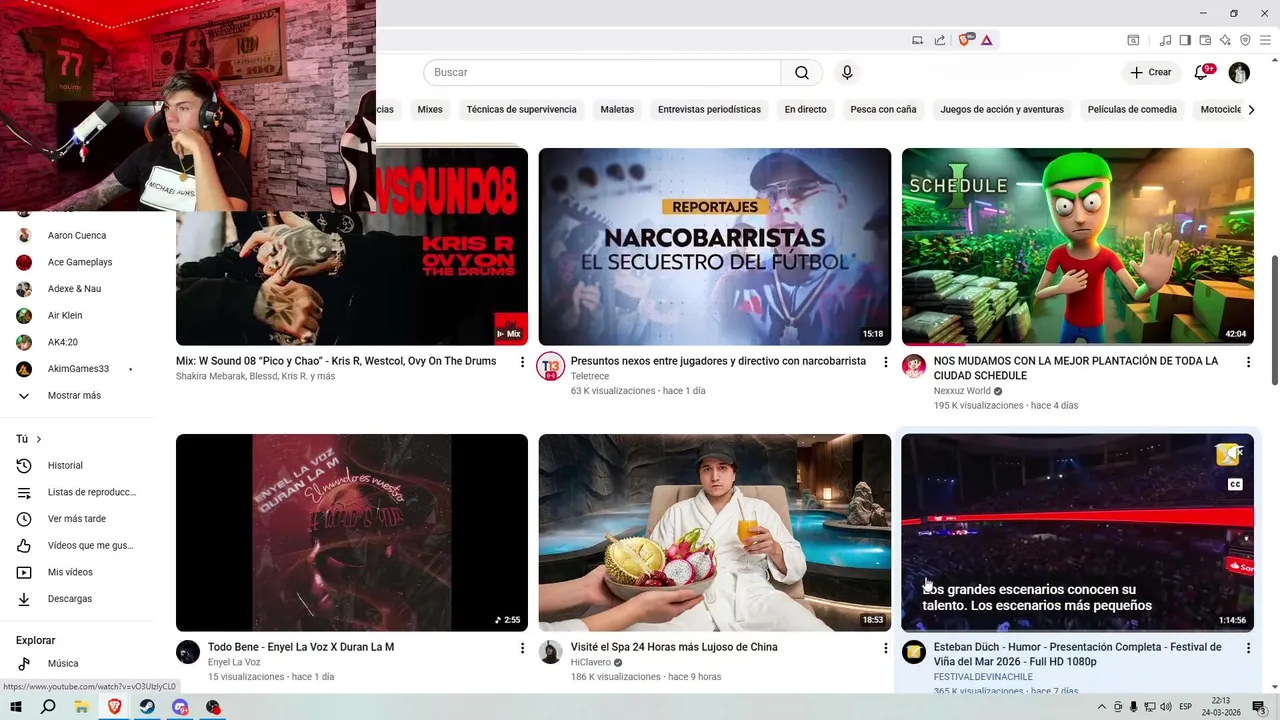The height and width of the screenshot is (720, 1280).
Task: Open File Explorer from the taskbar
Action: (81, 707)
